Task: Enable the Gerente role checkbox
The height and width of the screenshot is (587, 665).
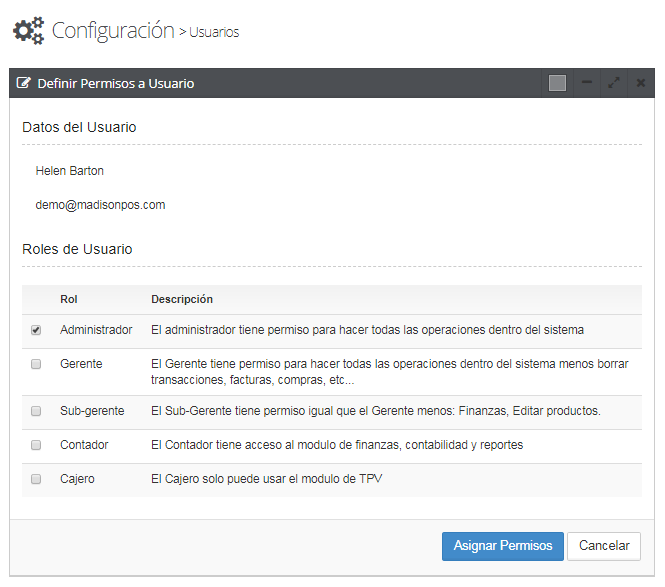Action: pyautogui.click(x=36, y=364)
